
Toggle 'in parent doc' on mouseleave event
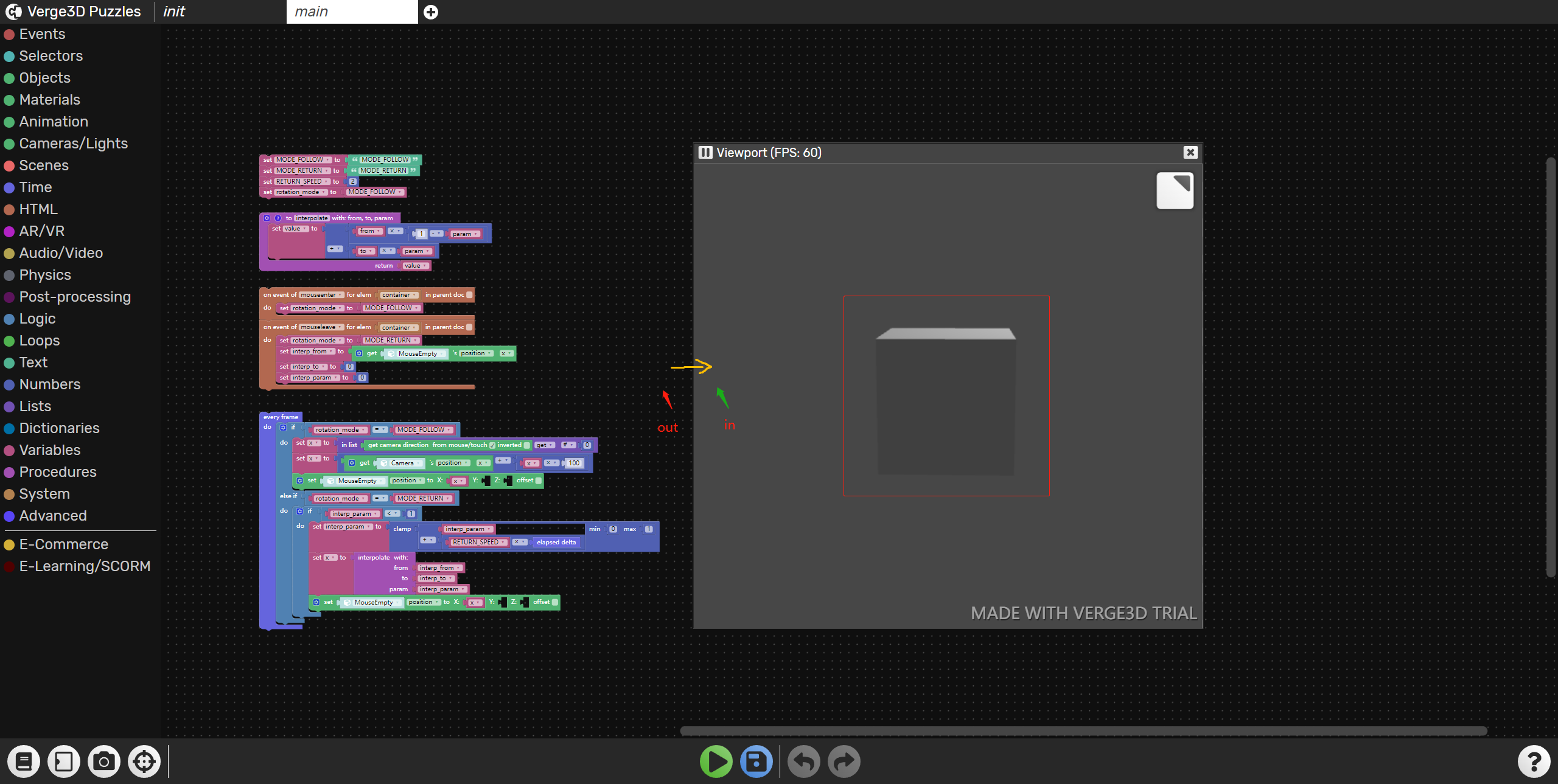pos(469,327)
